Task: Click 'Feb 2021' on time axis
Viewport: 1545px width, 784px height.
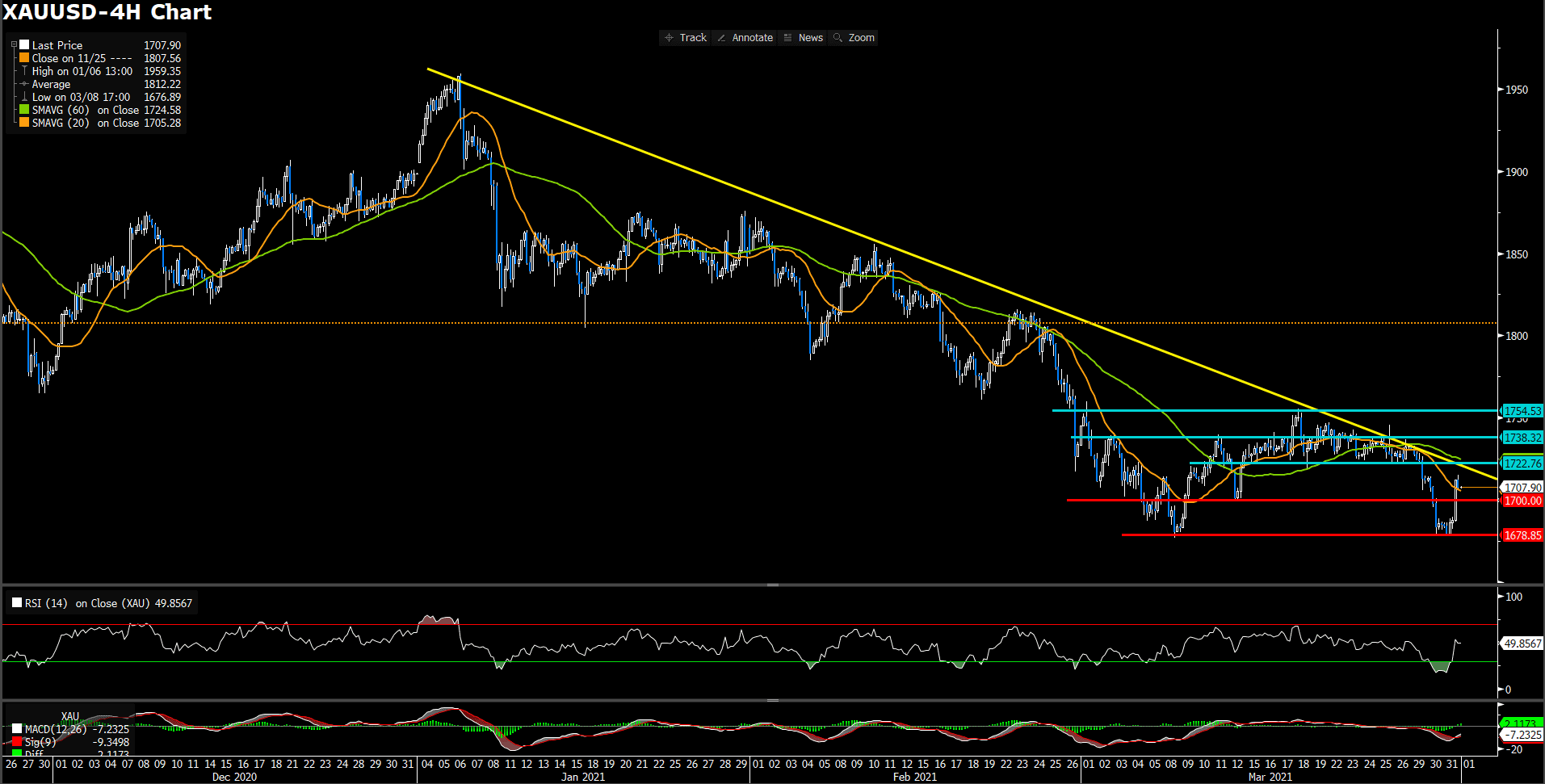Action: pos(915,777)
